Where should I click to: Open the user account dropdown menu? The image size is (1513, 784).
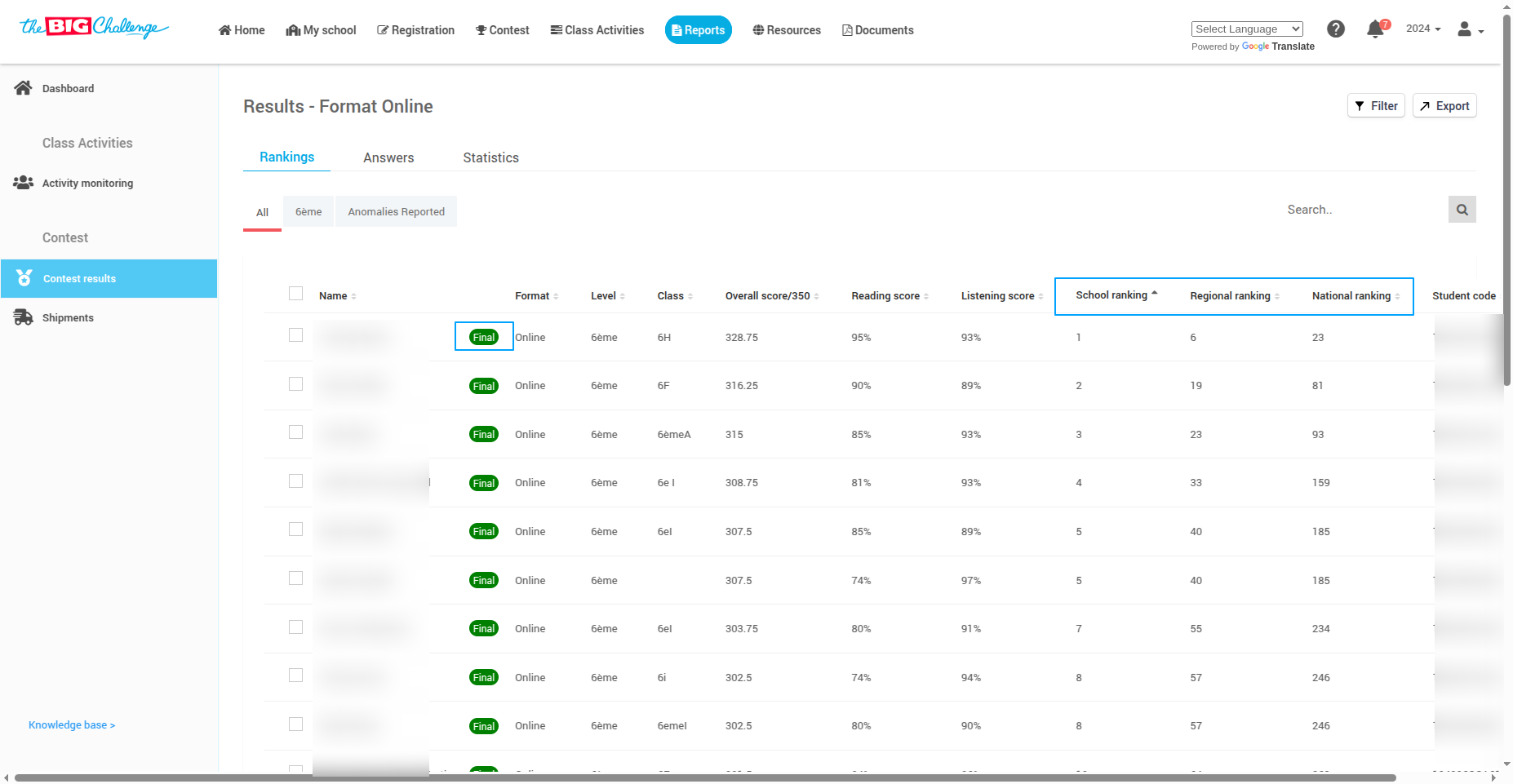click(1470, 30)
